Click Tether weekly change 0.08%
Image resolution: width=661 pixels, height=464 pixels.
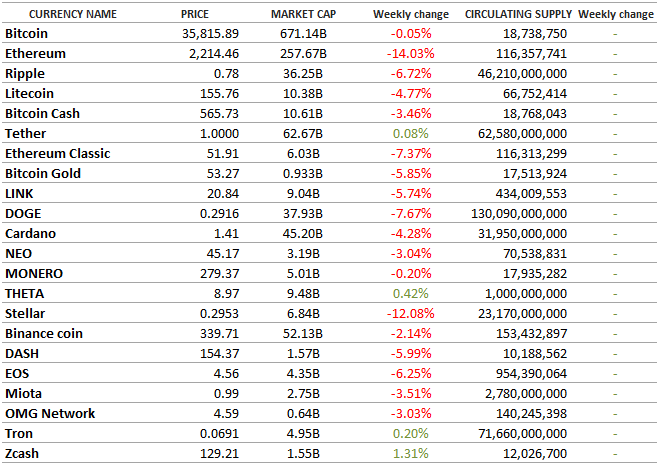411,134
